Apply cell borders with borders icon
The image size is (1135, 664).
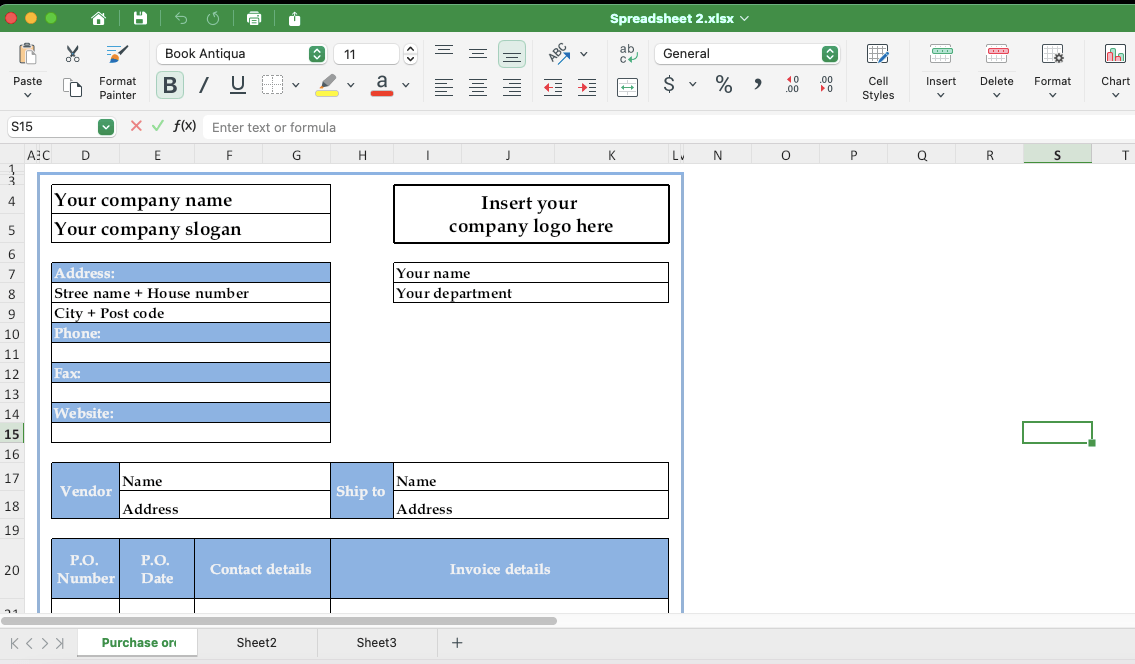click(x=272, y=85)
